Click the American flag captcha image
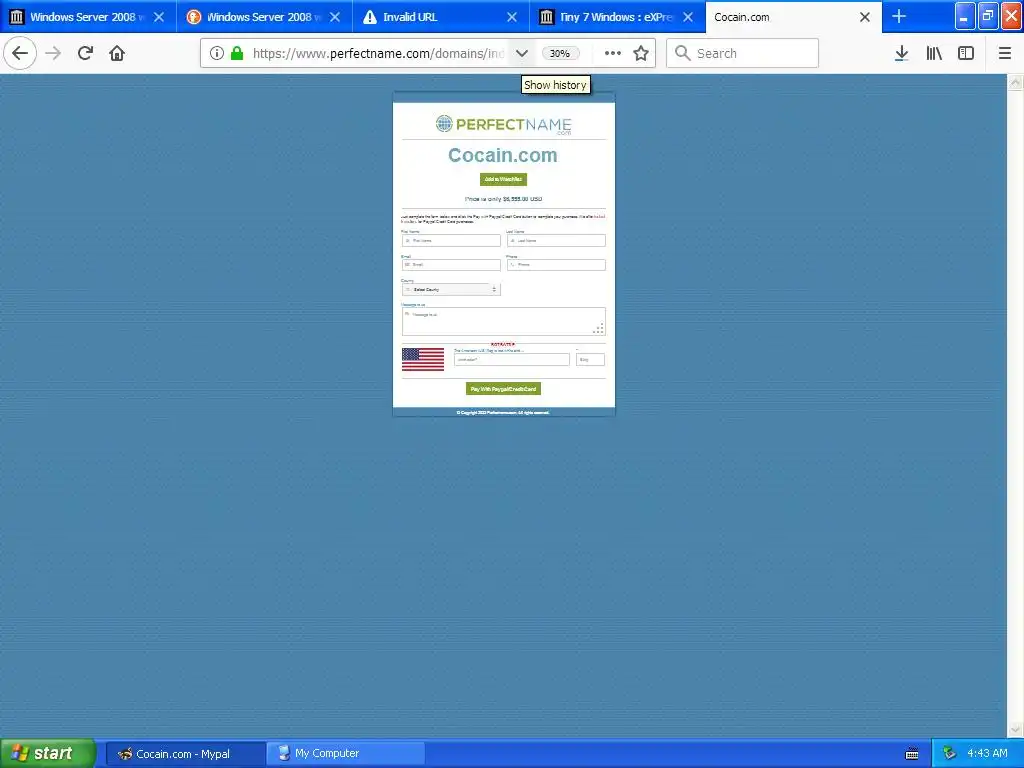The image size is (1024, 768). pyautogui.click(x=423, y=359)
